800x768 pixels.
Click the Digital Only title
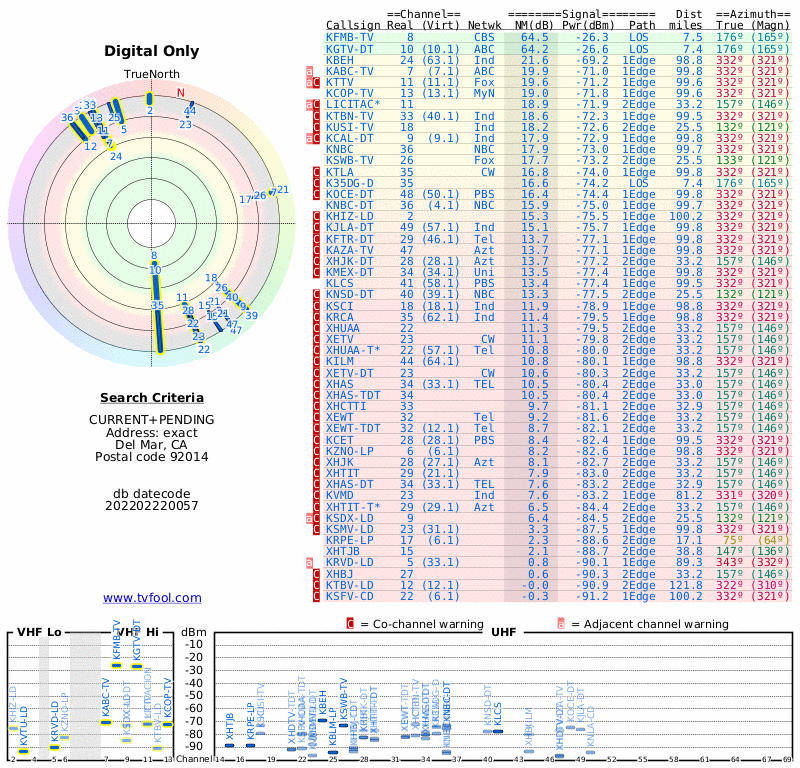pyautogui.click(x=152, y=51)
